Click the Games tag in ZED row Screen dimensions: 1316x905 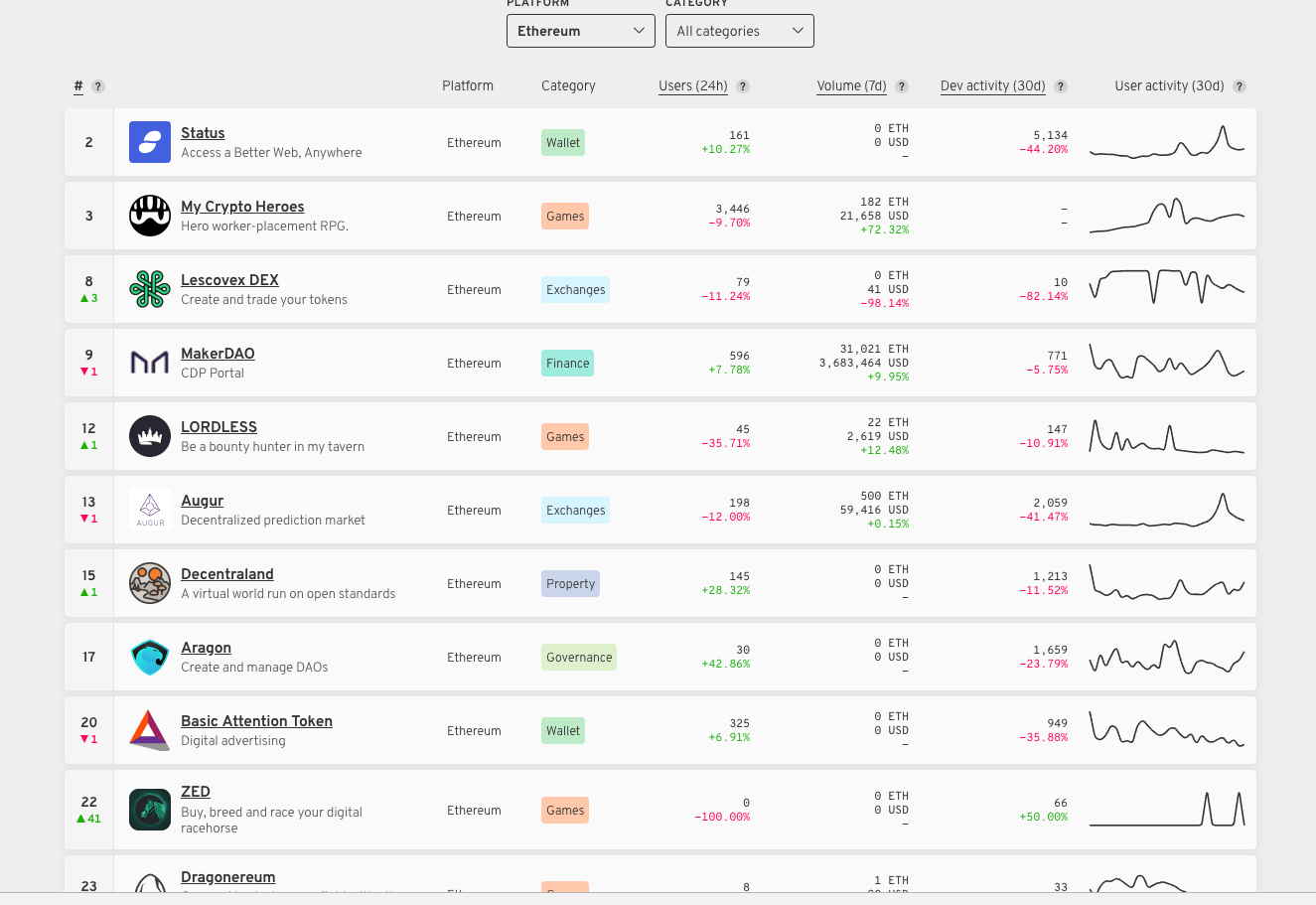coord(565,811)
